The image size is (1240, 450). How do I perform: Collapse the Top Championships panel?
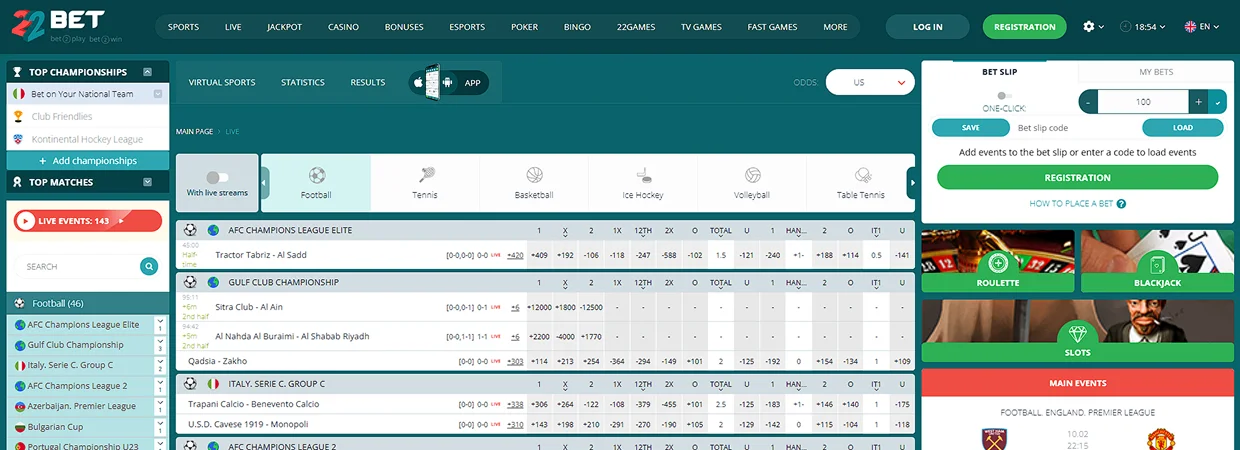[x=148, y=72]
